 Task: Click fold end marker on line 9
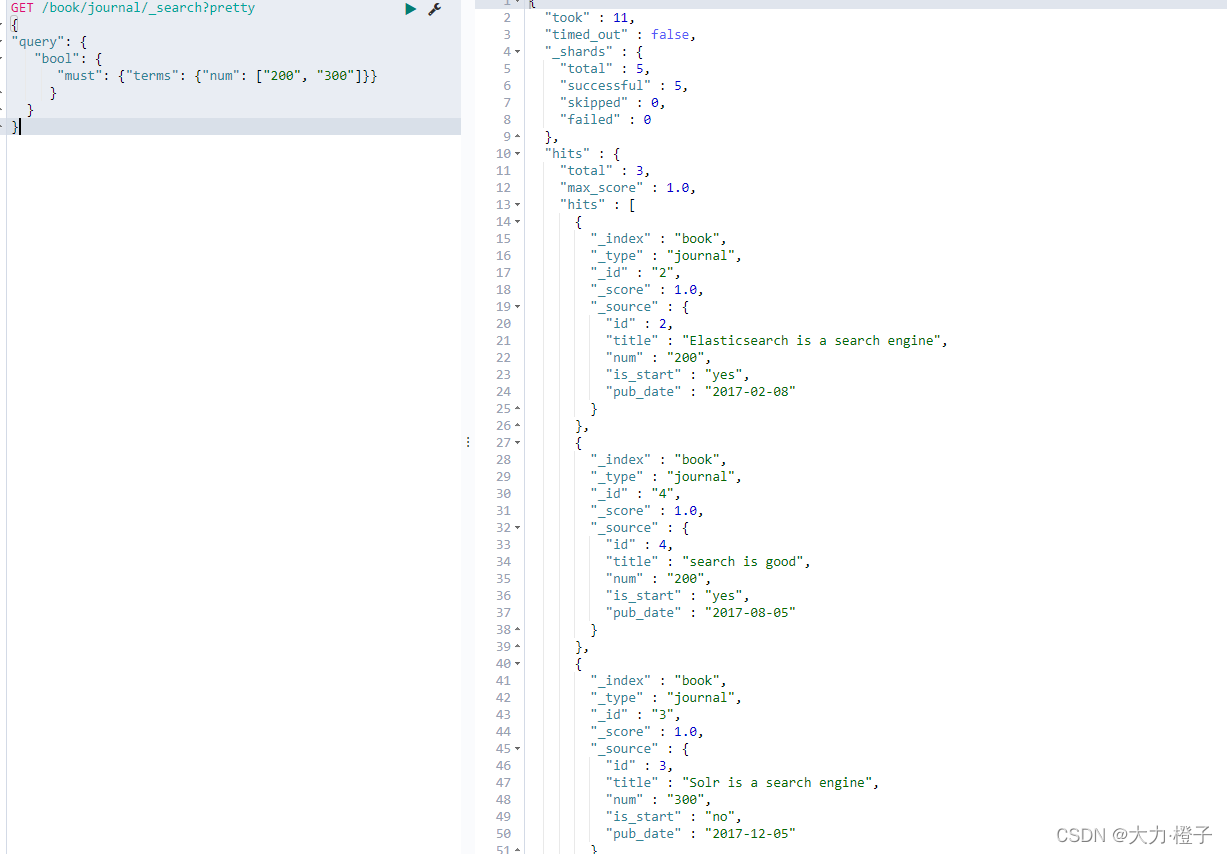point(517,137)
